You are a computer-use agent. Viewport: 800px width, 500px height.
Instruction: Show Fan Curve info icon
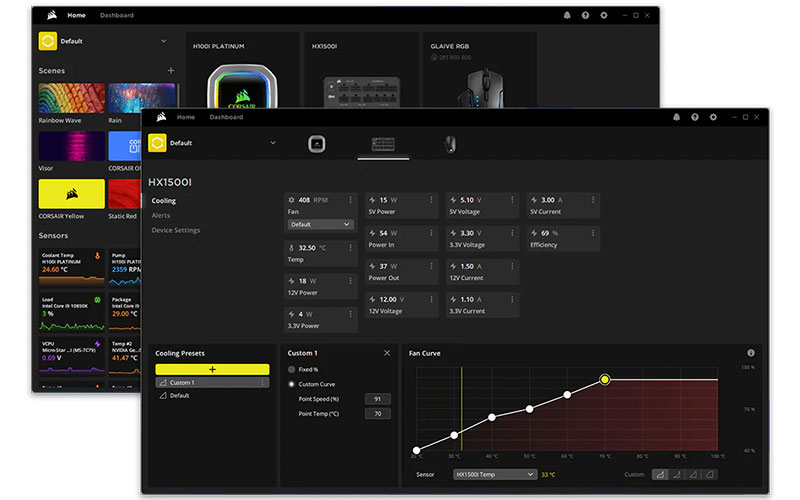point(751,353)
